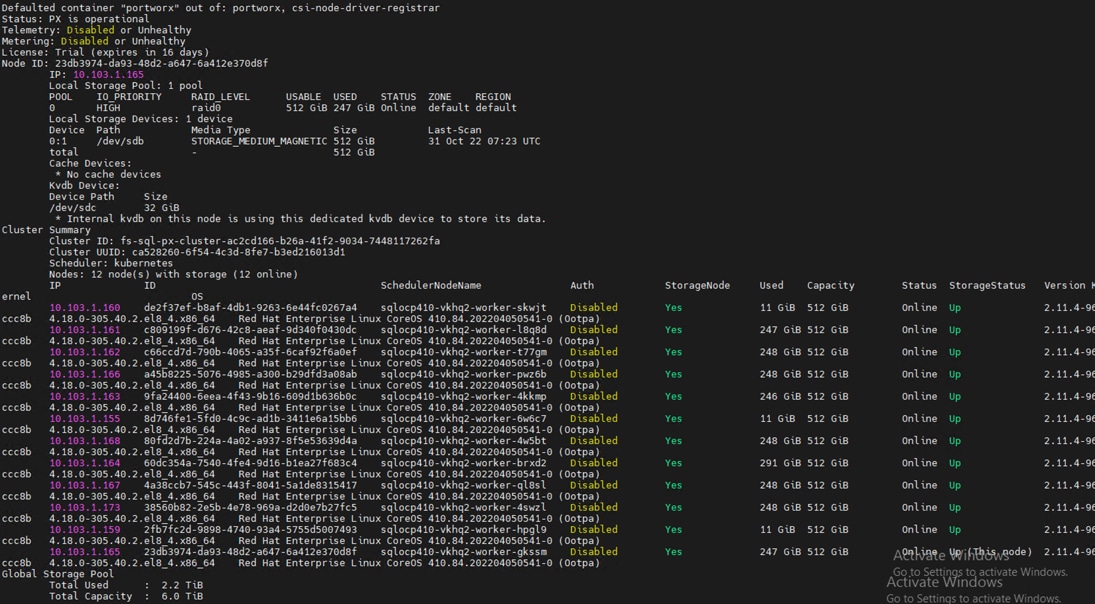The width and height of the screenshot is (1095, 604).
Task: Click node ID de2f37ef-b8af-4db1-9263-6e44fc0267a4
Action: [x=251, y=307]
